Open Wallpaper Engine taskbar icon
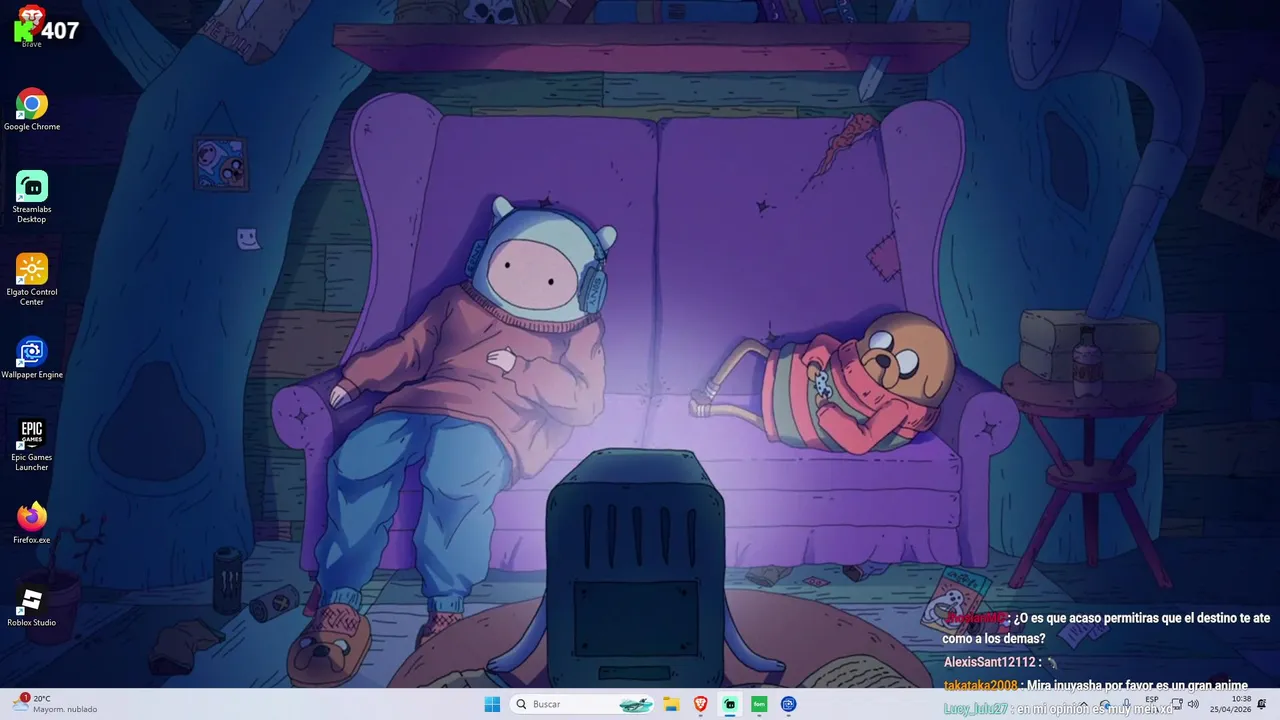The image size is (1280, 720). coord(788,704)
